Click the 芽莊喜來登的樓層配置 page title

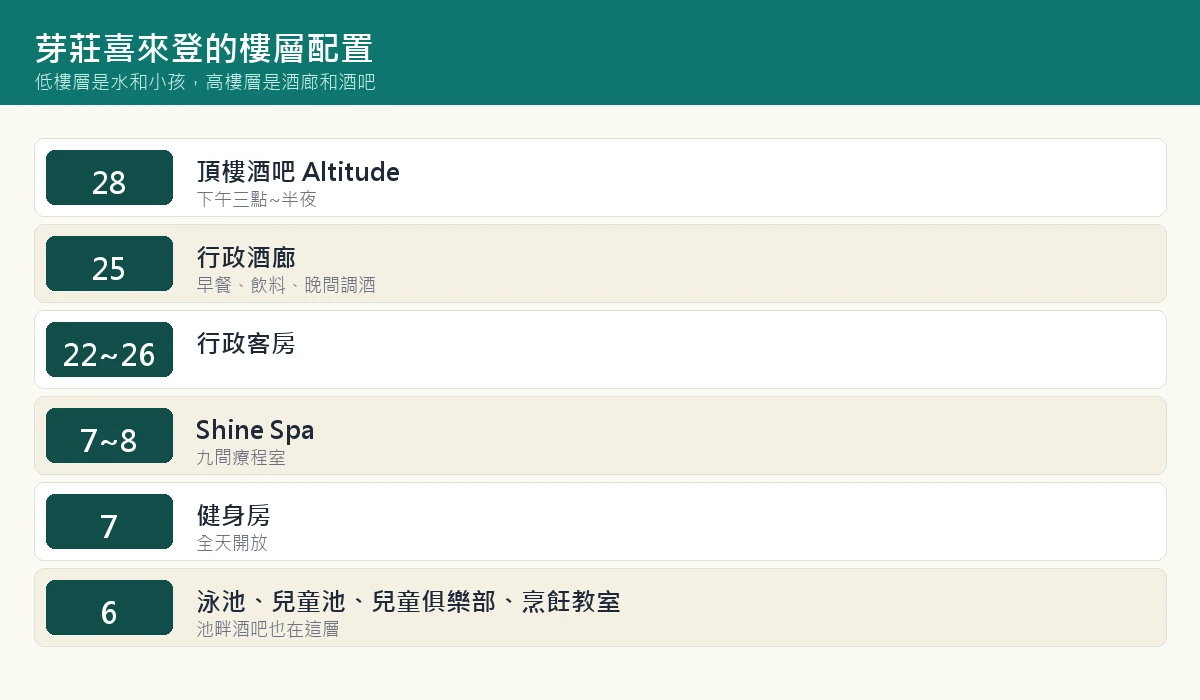click(x=204, y=49)
